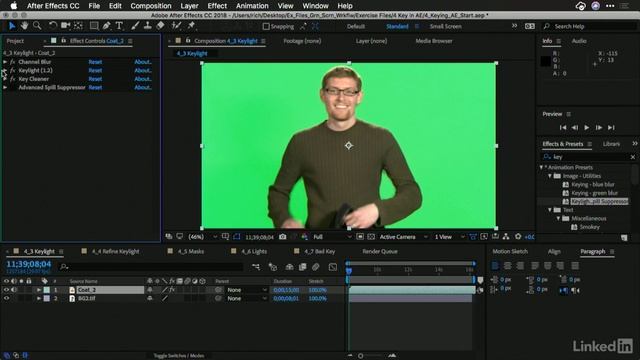Open the 1 View layout dropdown

click(x=449, y=237)
